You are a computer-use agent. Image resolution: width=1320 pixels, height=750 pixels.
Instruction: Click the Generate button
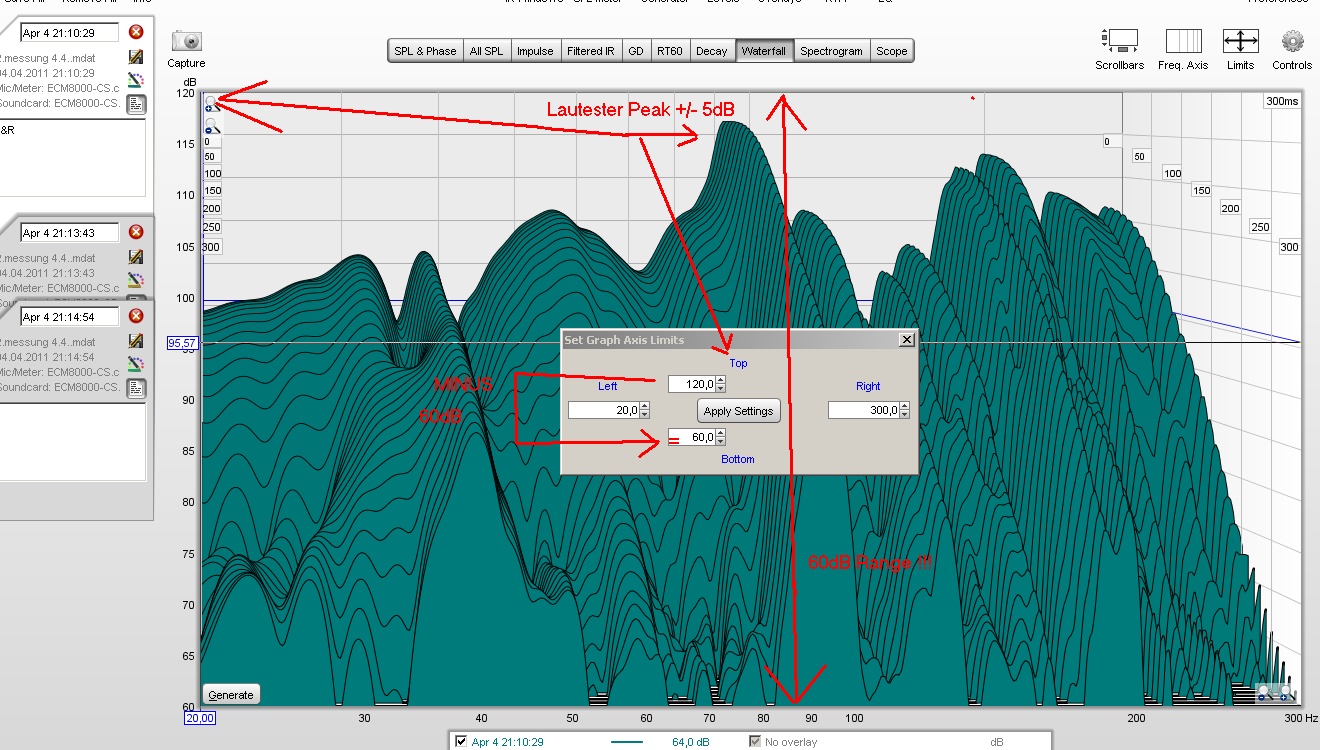[x=231, y=694]
